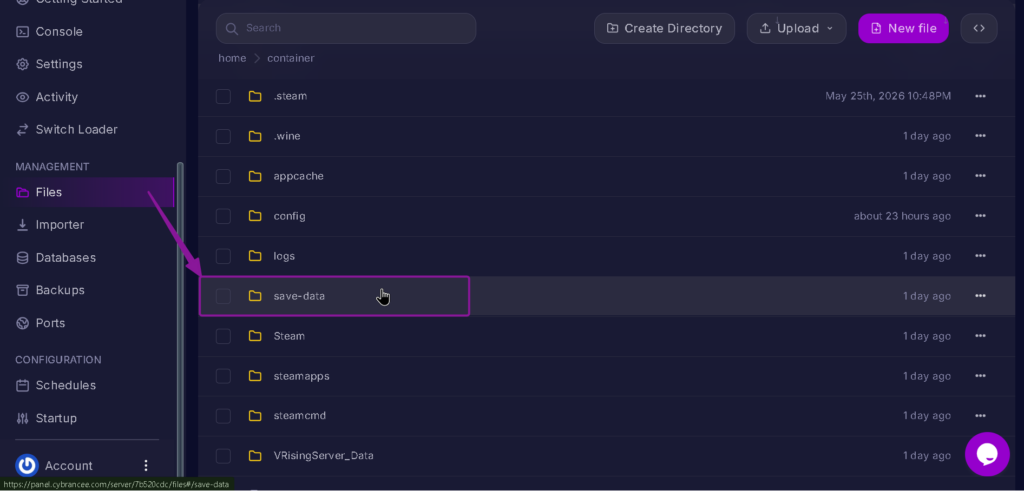Open the config folder name
Screen dimensions: 1024x491
click(x=289, y=216)
